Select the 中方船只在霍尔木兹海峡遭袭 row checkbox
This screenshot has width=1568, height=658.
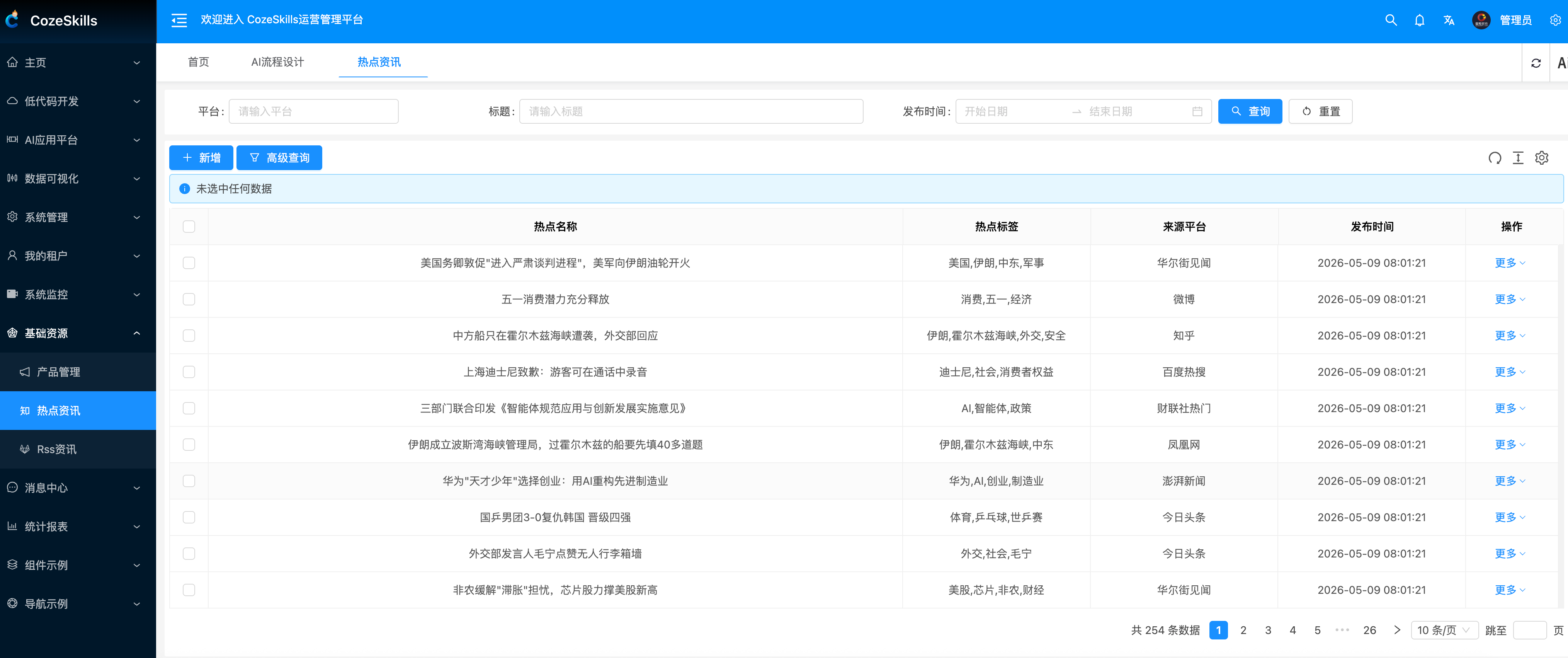[189, 336]
